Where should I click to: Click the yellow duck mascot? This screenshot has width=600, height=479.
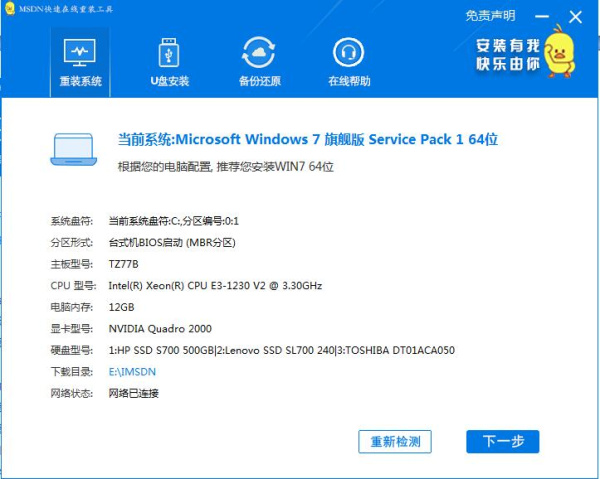(x=559, y=51)
